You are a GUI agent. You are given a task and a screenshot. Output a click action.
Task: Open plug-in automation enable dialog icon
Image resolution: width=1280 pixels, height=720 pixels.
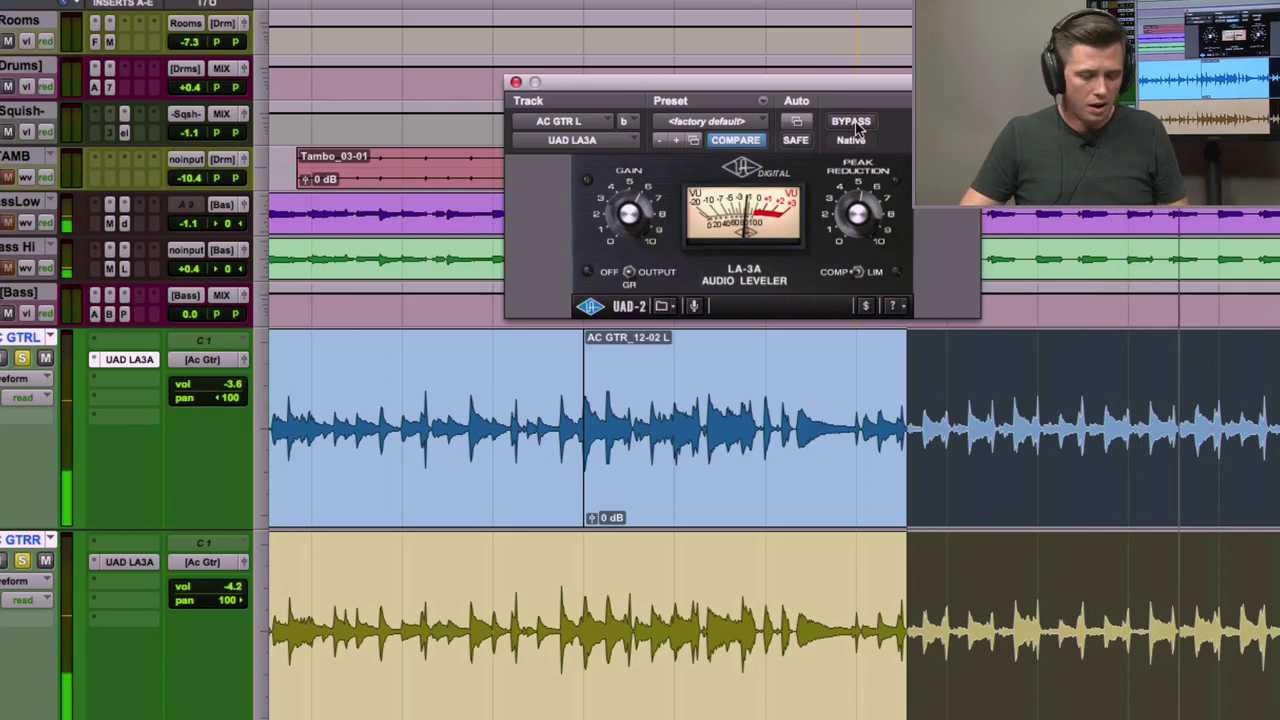(796, 121)
